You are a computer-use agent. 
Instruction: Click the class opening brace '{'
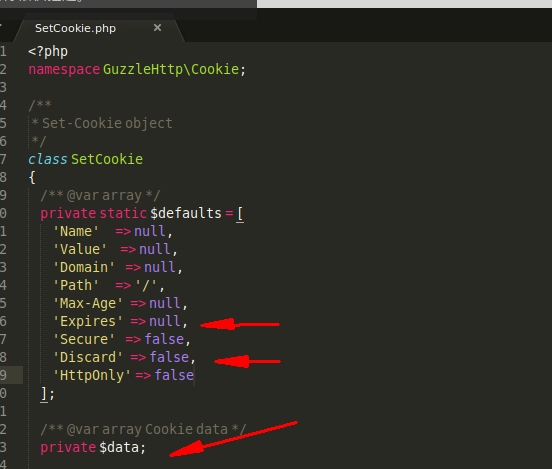(32, 177)
